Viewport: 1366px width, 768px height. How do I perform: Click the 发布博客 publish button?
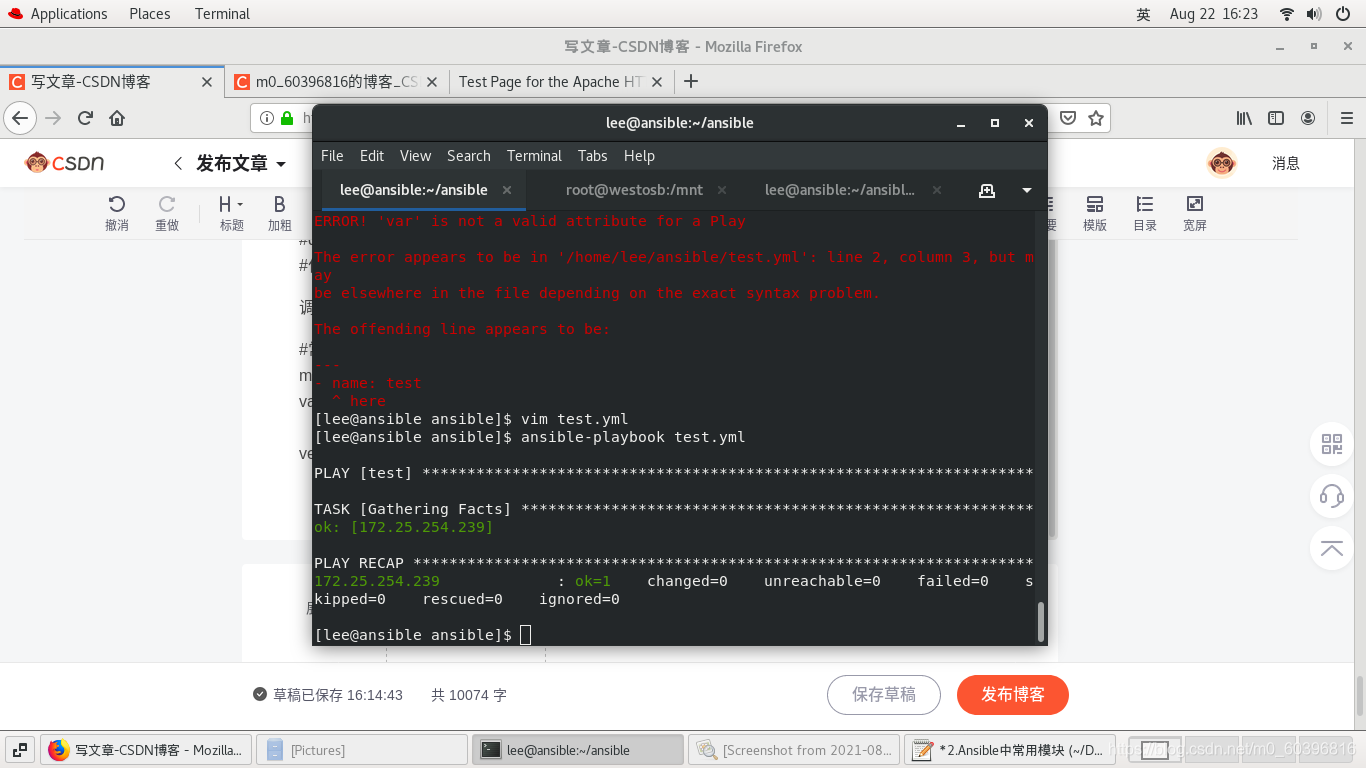pyautogui.click(x=1013, y=695)
